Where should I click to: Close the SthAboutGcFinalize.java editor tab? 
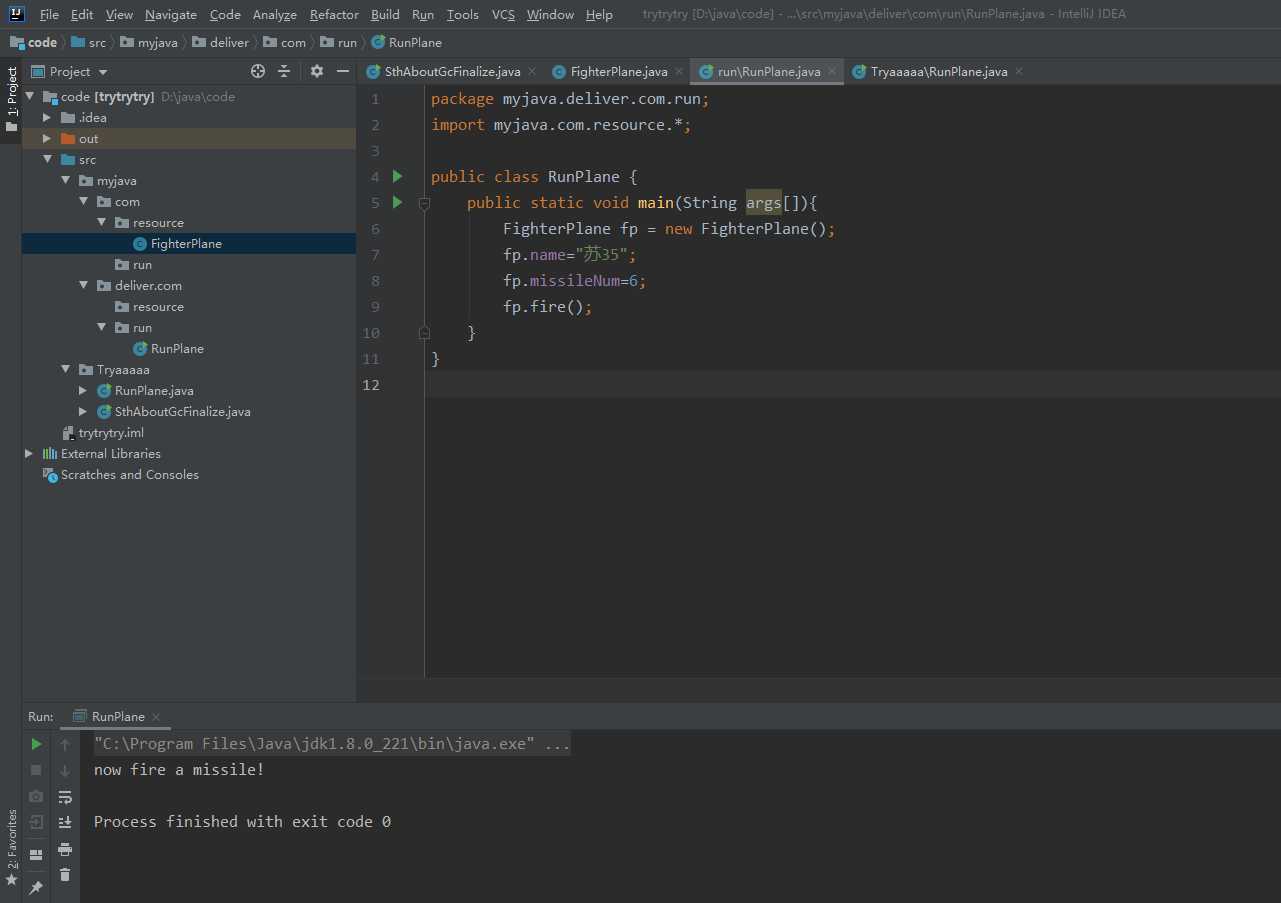point(531,71)
